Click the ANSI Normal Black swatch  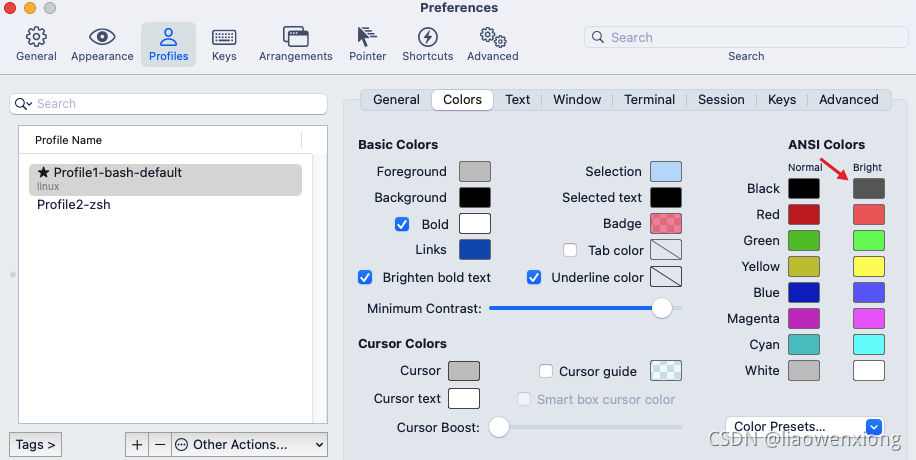coord(804,189)
